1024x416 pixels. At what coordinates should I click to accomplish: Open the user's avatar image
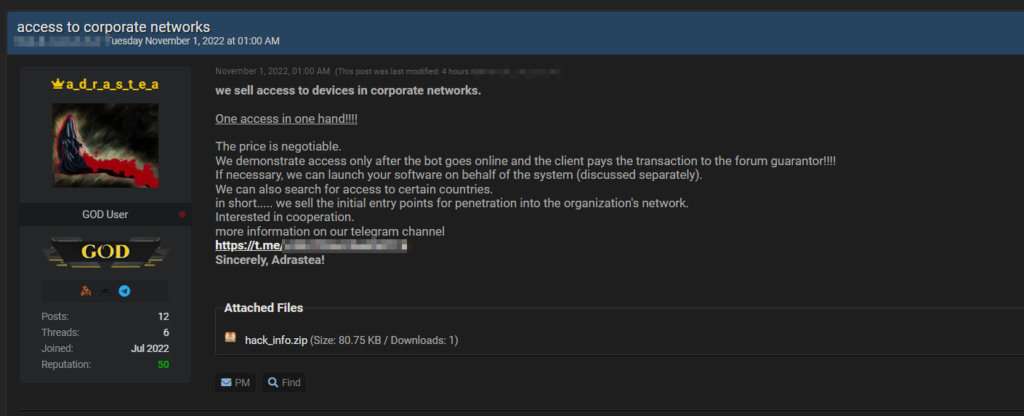(105, 146)
